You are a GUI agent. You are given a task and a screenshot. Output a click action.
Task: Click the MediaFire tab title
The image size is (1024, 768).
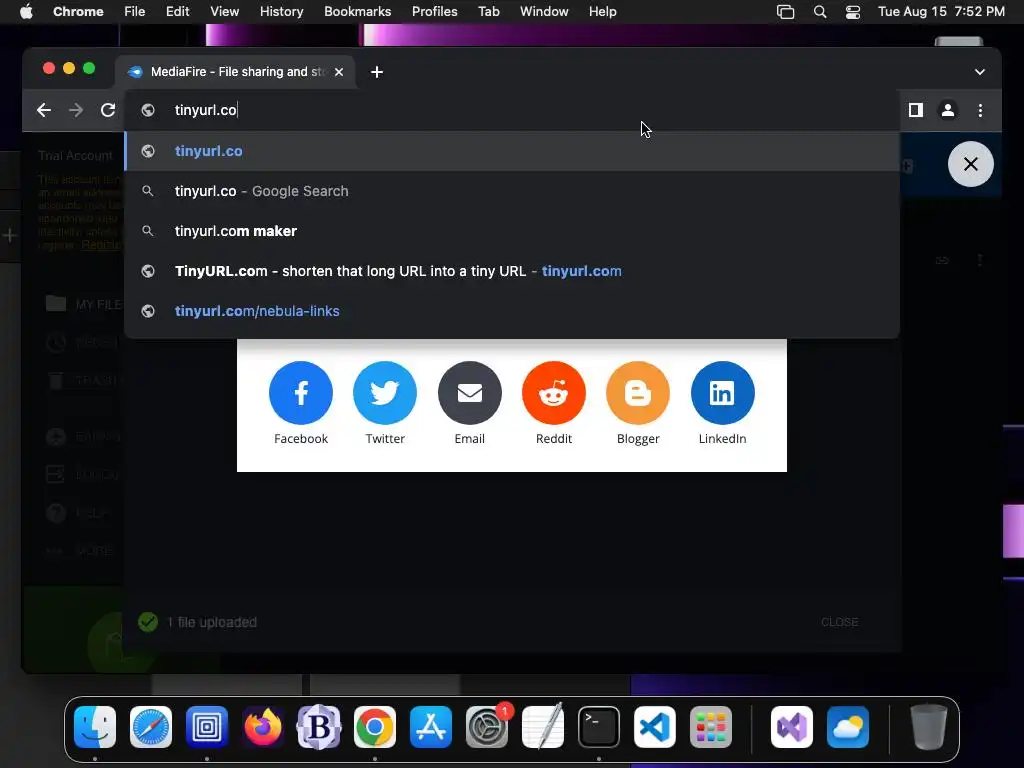point(238,72)
